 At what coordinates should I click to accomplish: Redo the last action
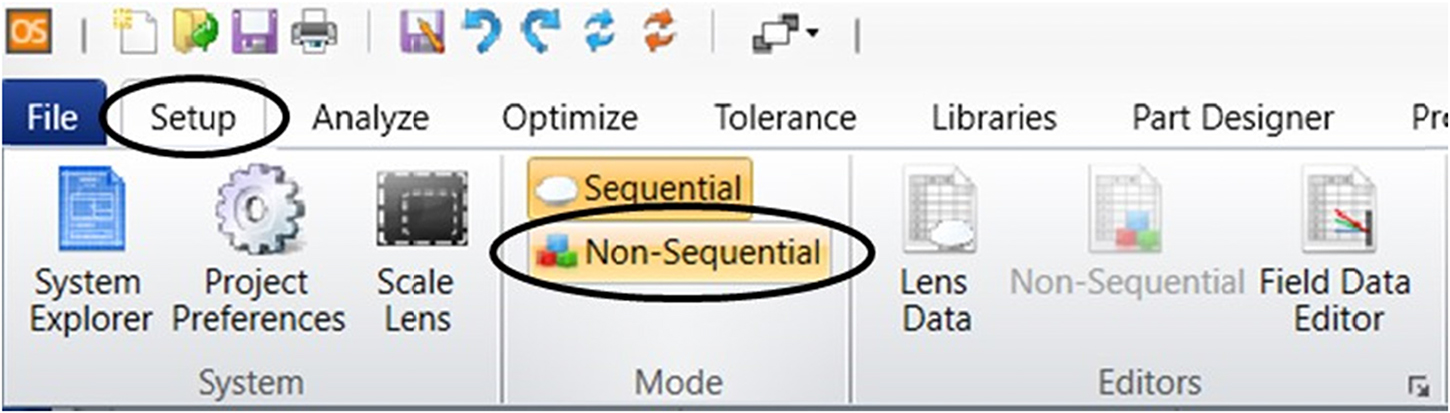coord(543,34)
